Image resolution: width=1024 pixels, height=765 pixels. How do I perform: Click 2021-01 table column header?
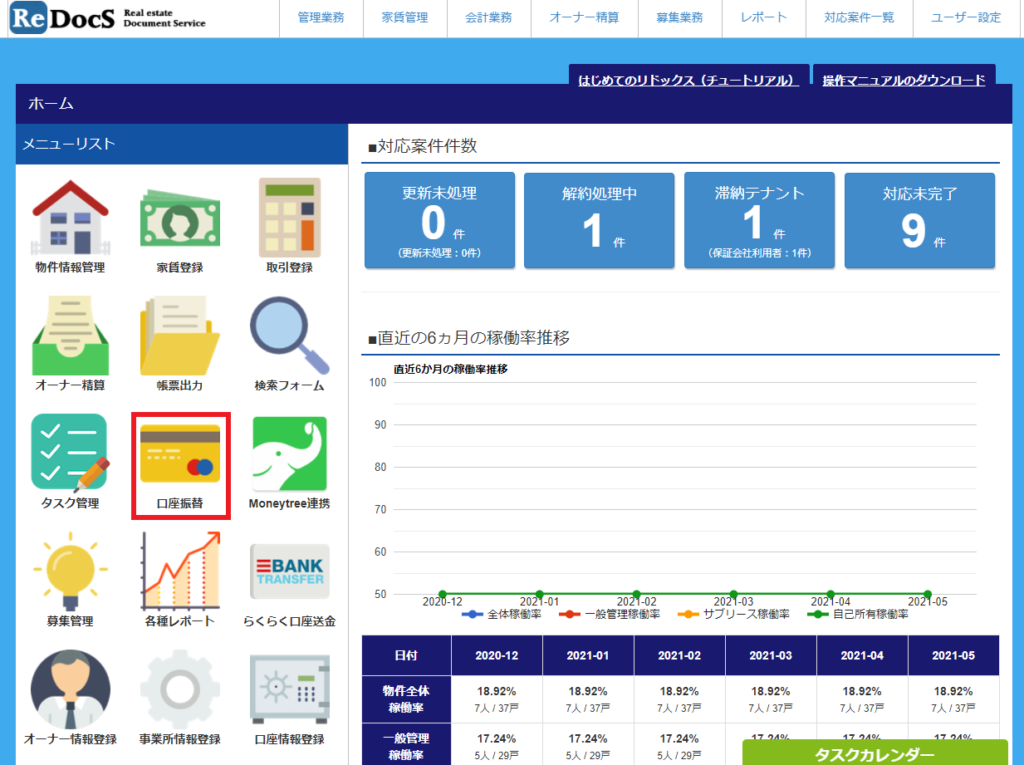click(588, 655)
